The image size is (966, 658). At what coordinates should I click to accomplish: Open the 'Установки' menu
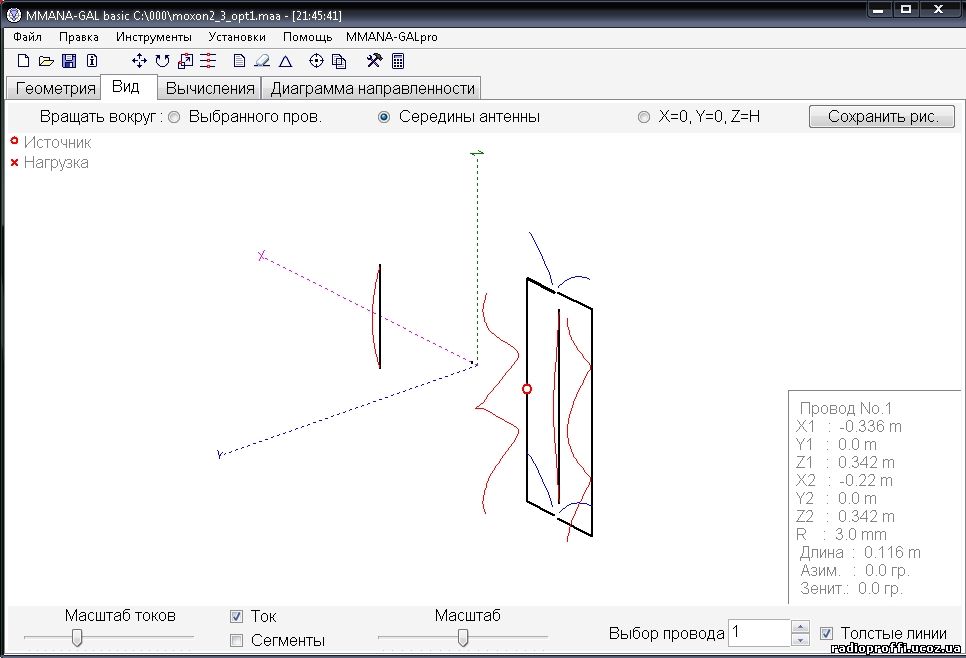click(237, 37)
